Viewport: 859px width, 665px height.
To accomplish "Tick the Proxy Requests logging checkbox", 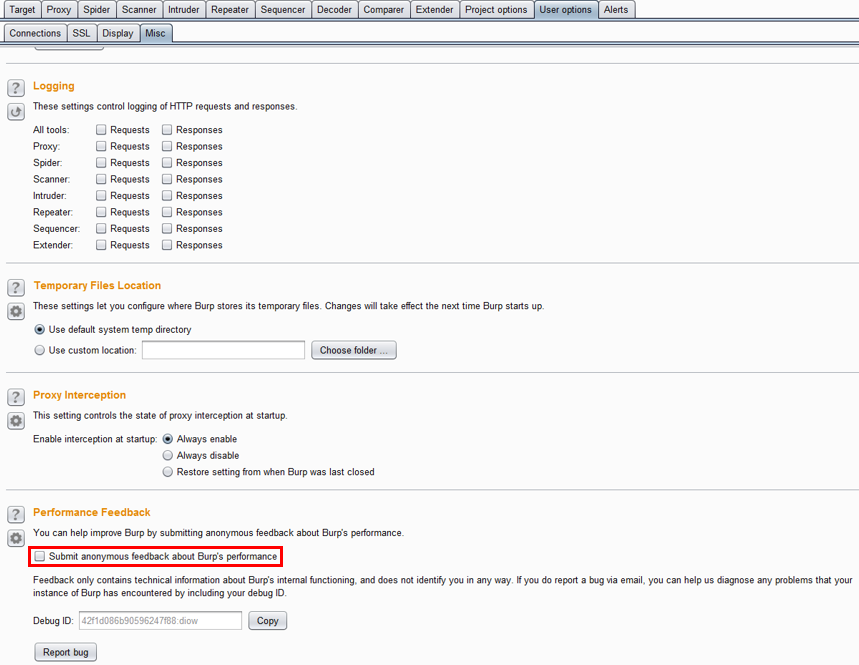I will click(x=101, y=146).
